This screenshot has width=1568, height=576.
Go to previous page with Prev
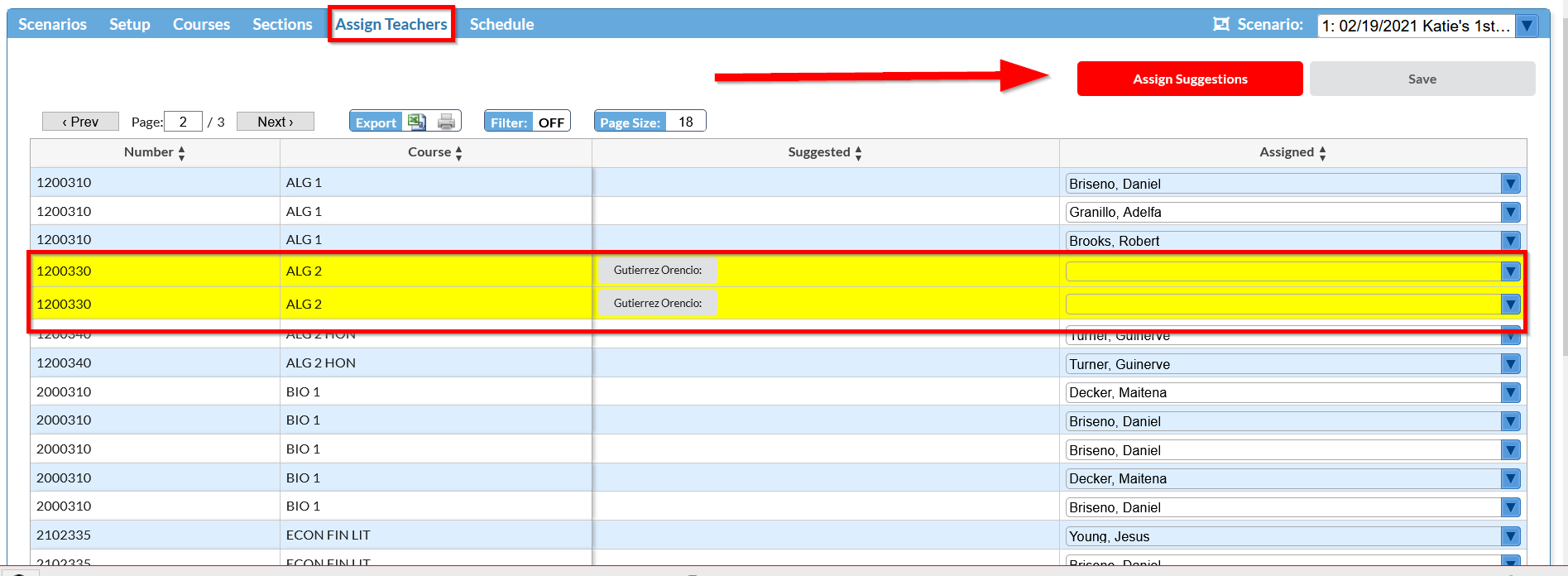click(x=80, y=122)
